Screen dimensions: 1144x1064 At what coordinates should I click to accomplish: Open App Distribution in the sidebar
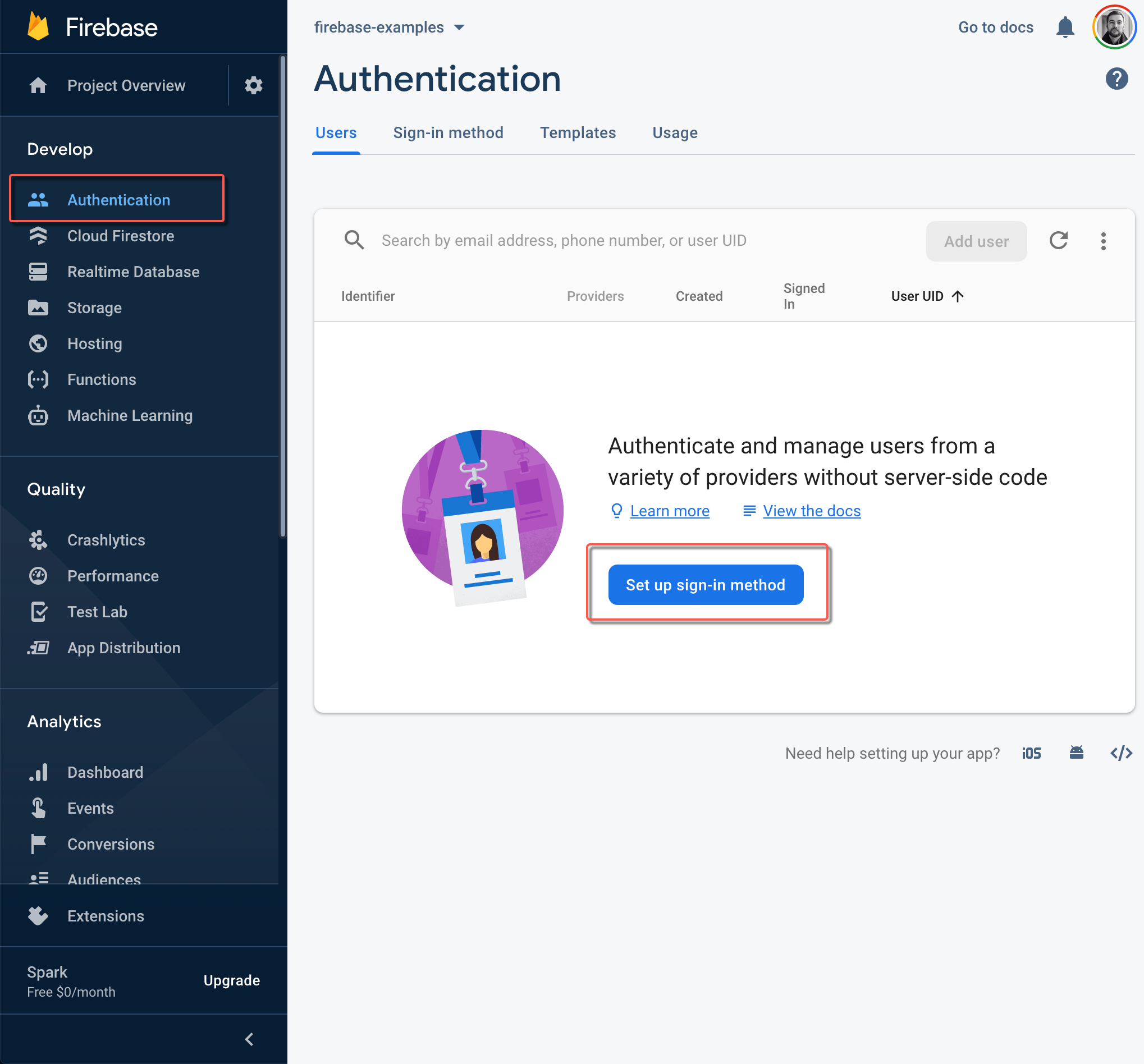[123, 648]
